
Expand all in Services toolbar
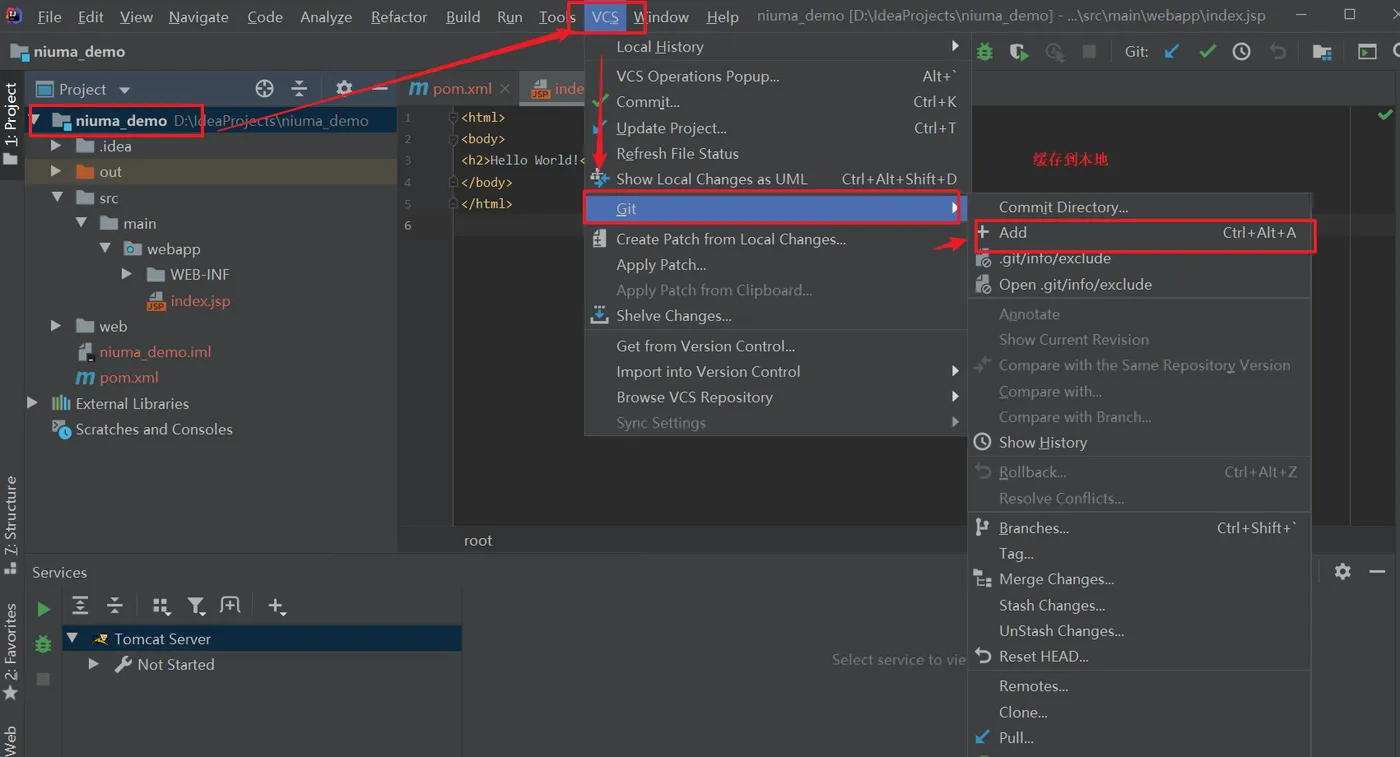coord(80,606)
